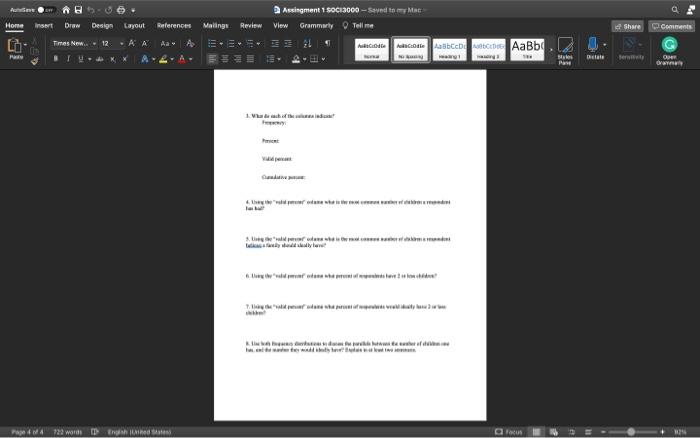700x438 pixels.
Task: Click Open Grammarly button
Action: (669, 51)
